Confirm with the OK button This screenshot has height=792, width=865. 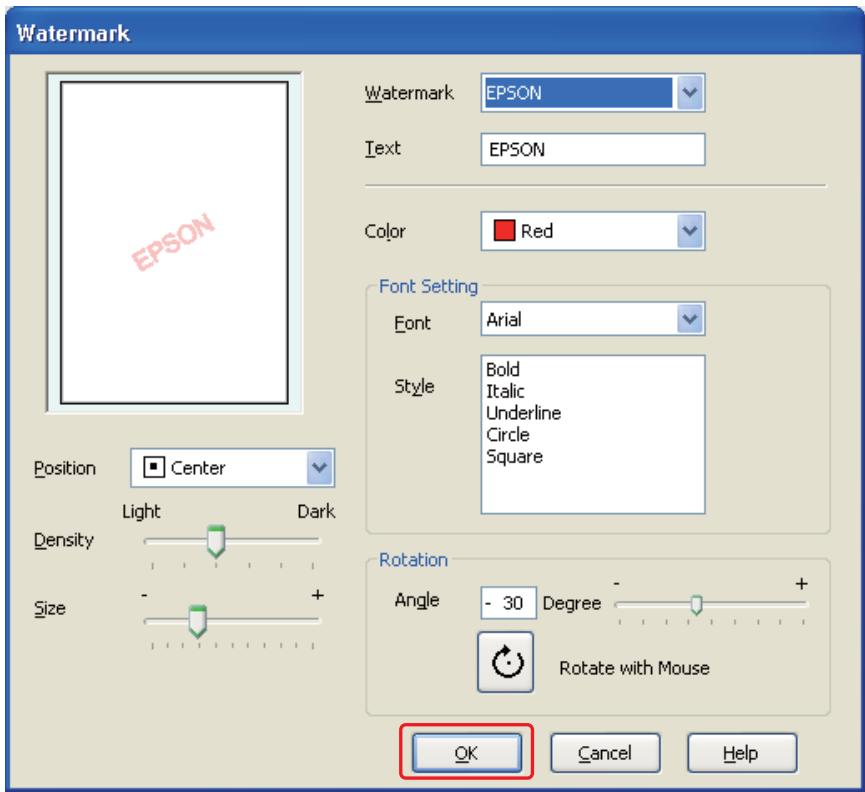466,753
